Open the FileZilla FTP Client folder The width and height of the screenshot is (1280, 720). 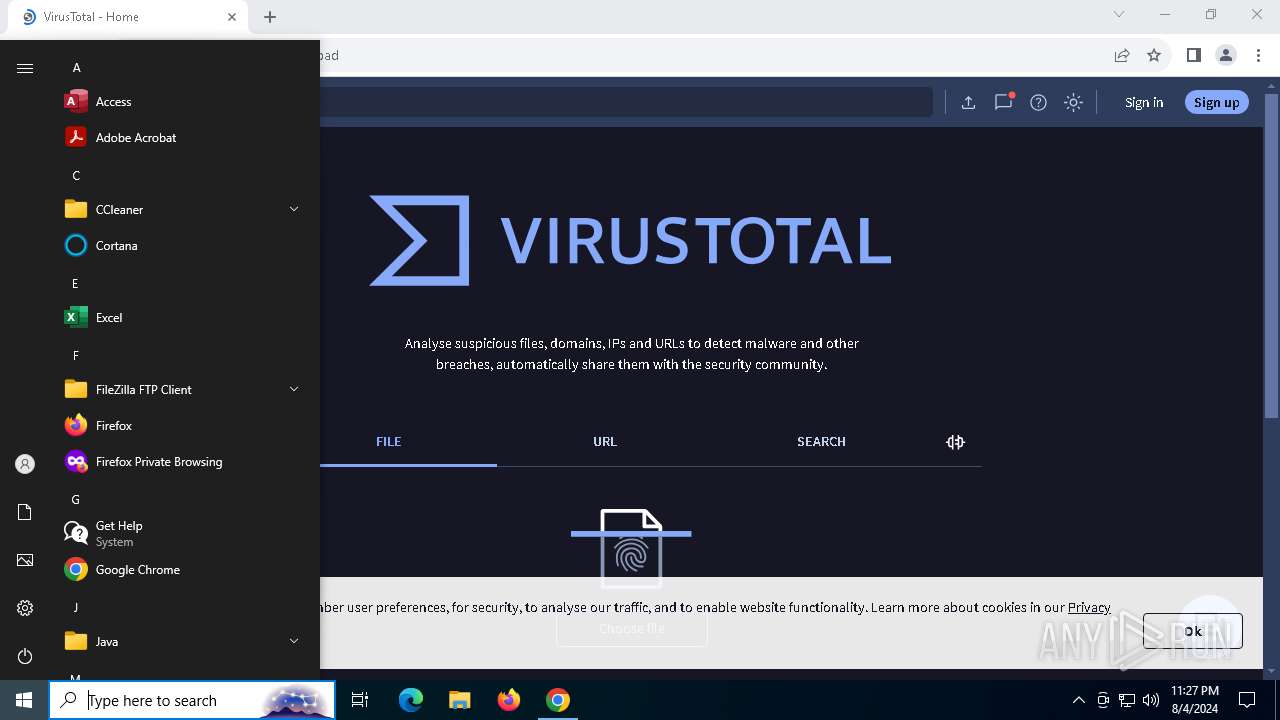(x=180, y=390)
